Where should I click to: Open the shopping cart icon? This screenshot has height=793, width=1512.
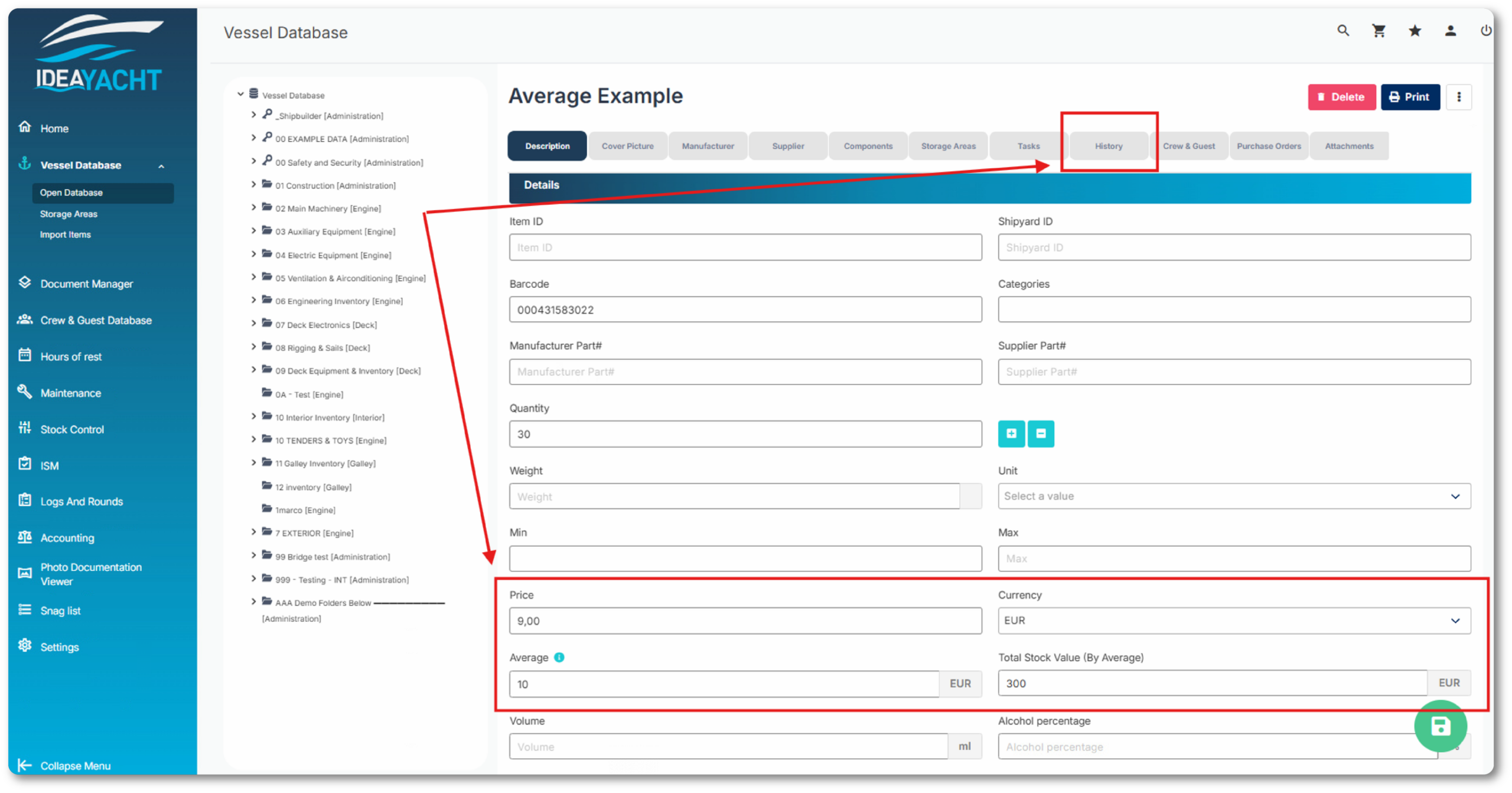(x=1379, y=31)
